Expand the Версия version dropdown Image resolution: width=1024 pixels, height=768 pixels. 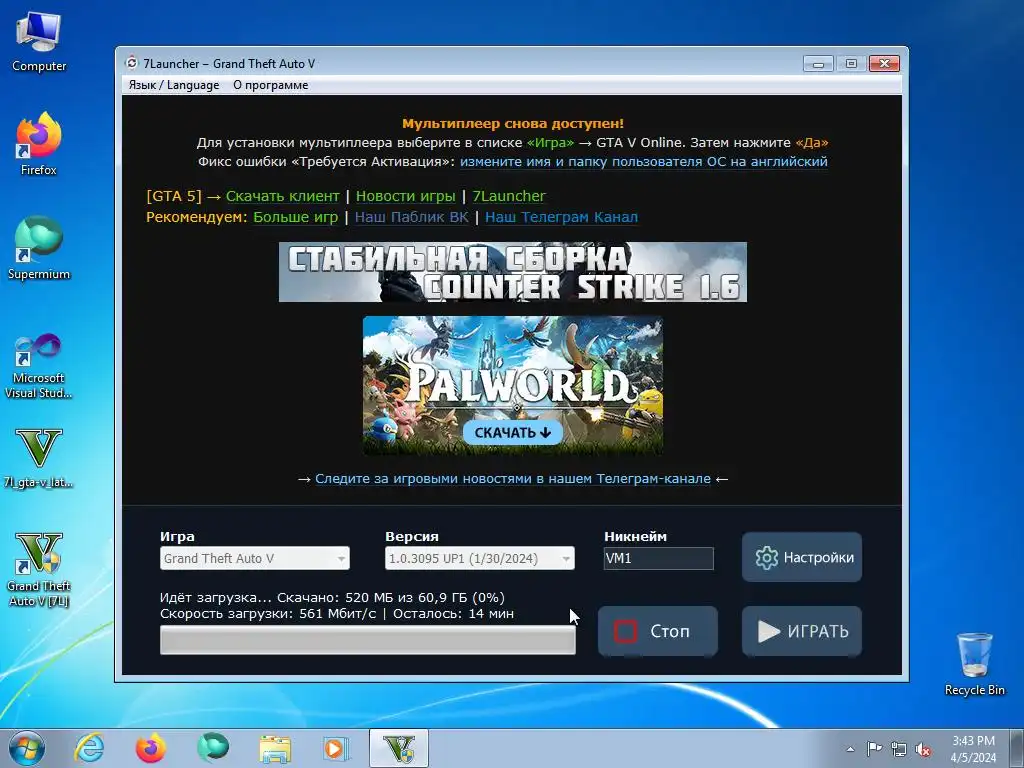(x=479, y=558)
